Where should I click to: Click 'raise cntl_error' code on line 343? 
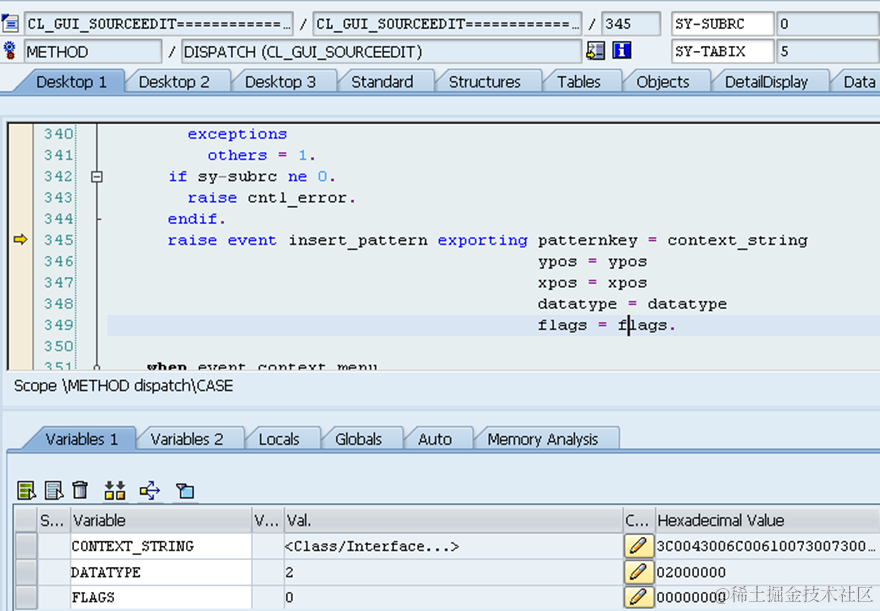(271, 198)
